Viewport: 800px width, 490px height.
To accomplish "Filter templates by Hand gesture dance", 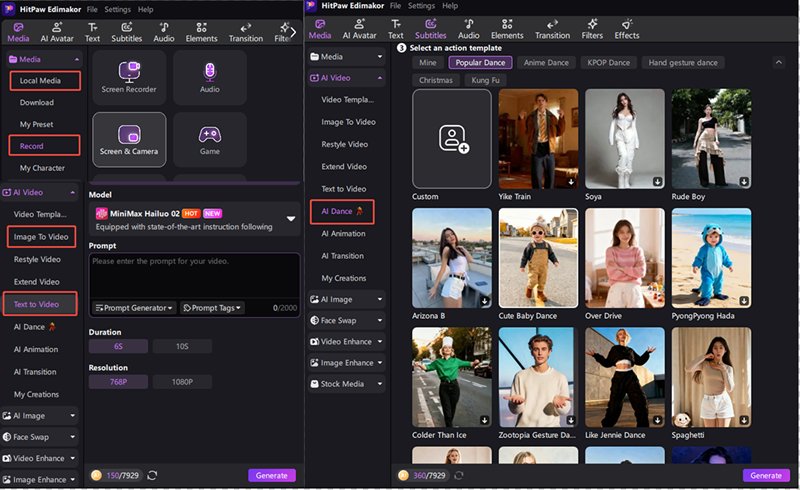I will (683, 63).
